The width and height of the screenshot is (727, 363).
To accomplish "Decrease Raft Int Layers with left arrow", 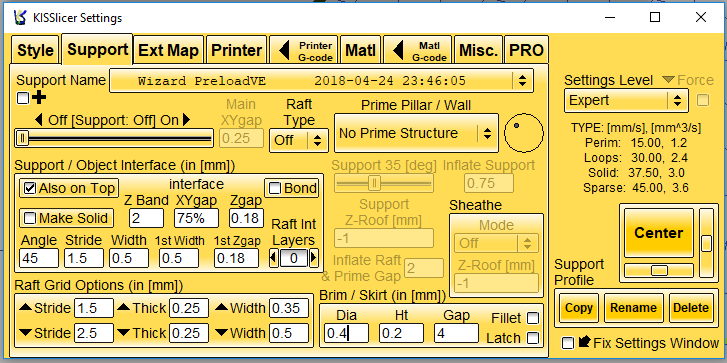I will 274,257.
